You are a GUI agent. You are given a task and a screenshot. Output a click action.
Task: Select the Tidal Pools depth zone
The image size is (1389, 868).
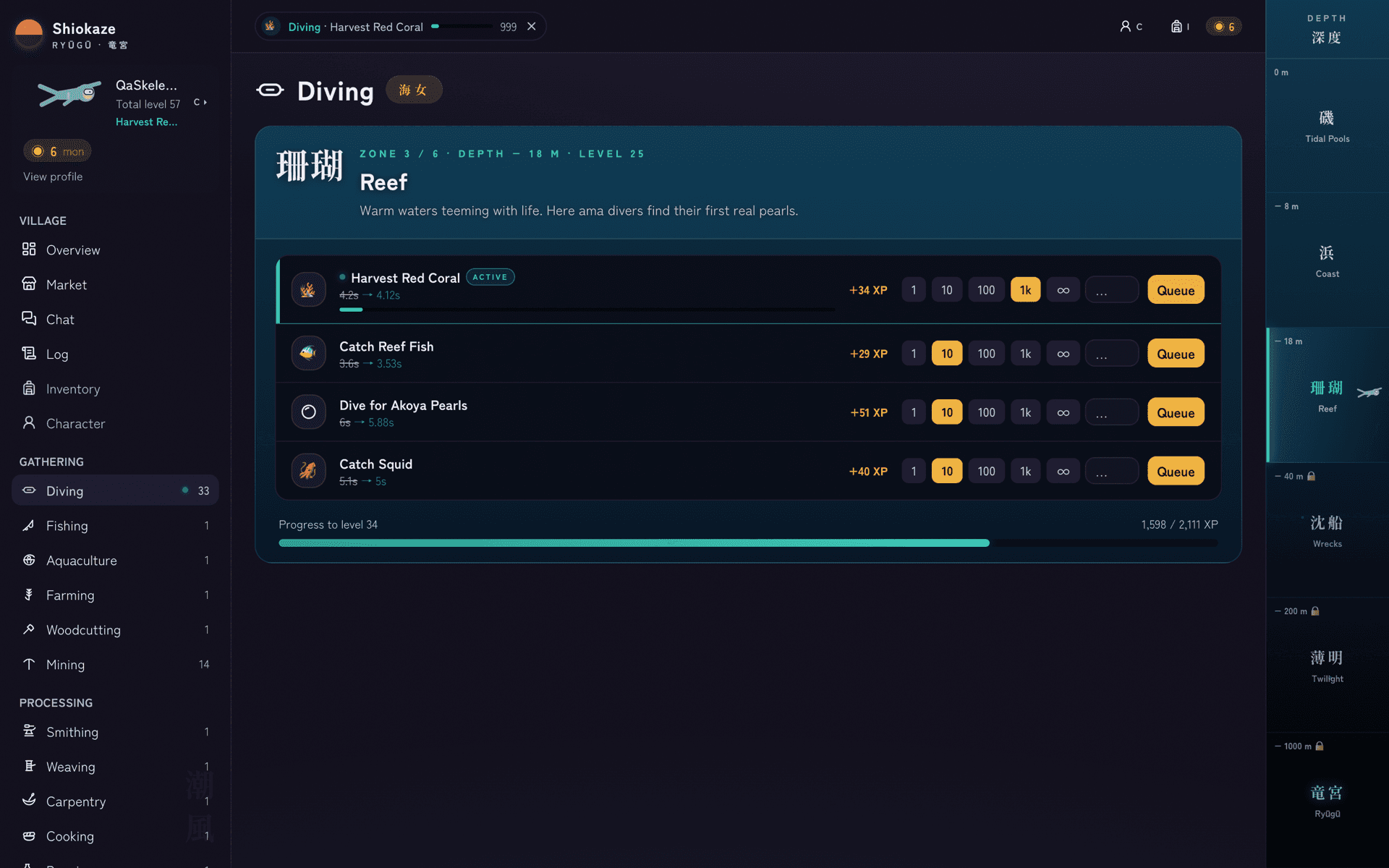tap(1327, 125)
